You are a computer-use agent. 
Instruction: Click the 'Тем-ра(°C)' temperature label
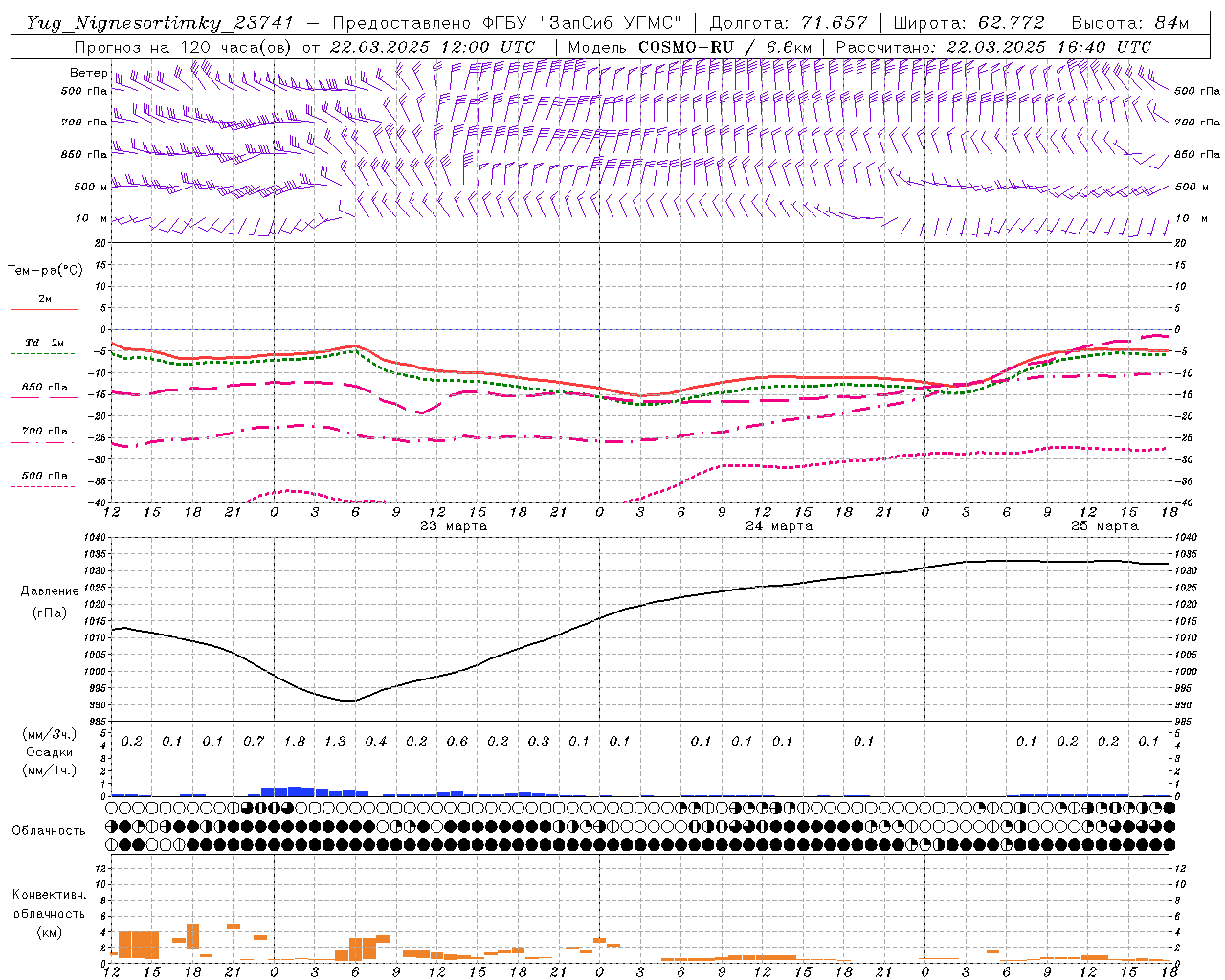click(45, 271)
